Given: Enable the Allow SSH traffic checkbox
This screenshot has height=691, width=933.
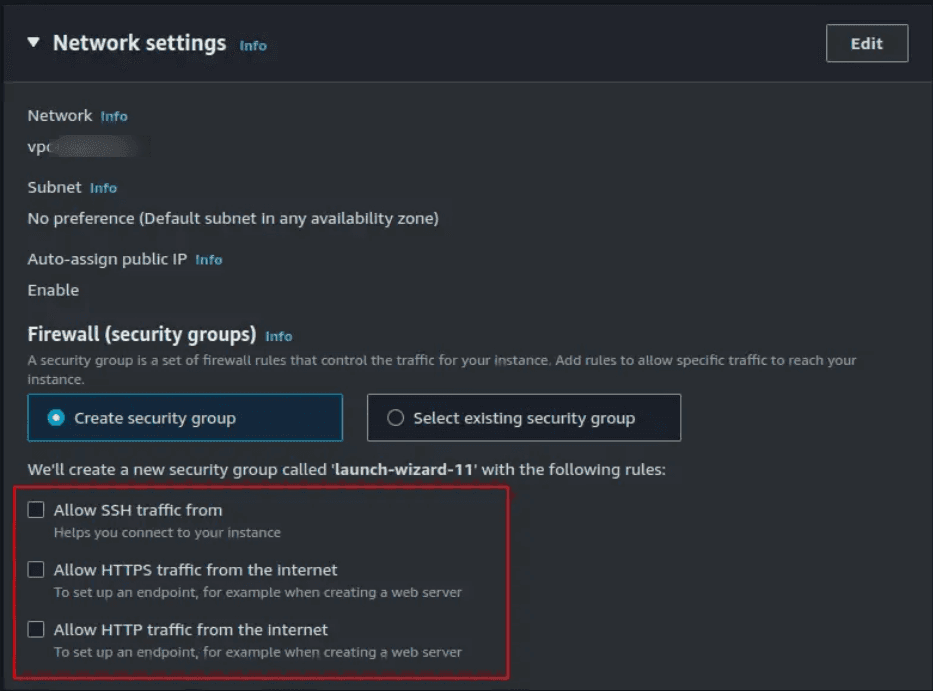Looking at the screenshot, I should (36, 509).
